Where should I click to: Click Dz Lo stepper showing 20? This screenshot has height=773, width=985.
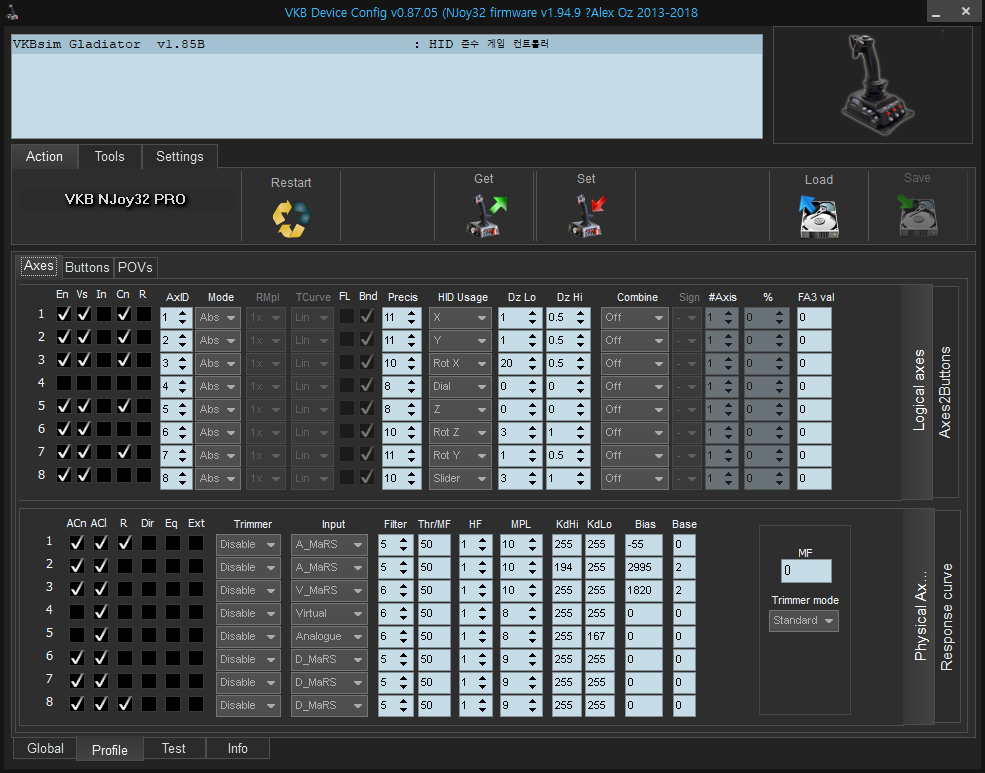click(x=520, y=364)
